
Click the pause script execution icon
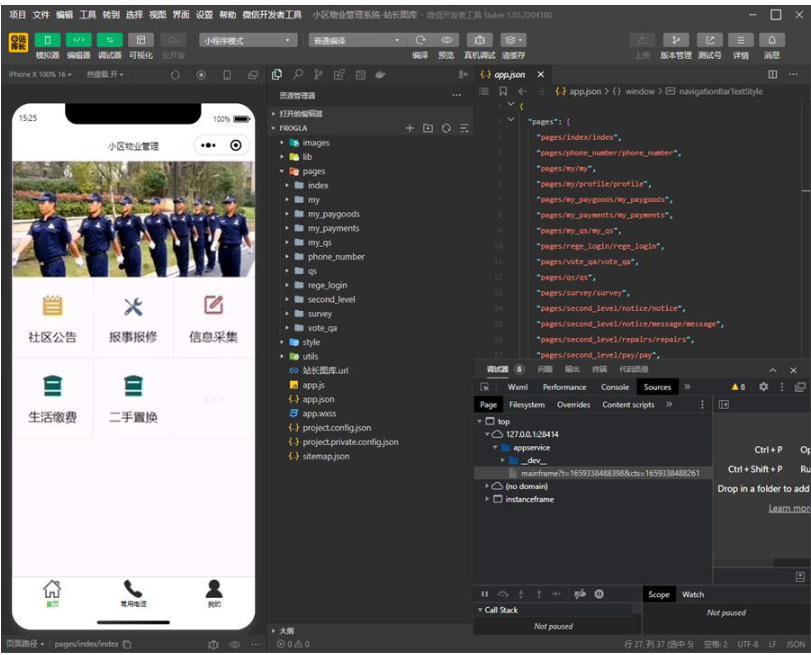[x=485, y=594]
